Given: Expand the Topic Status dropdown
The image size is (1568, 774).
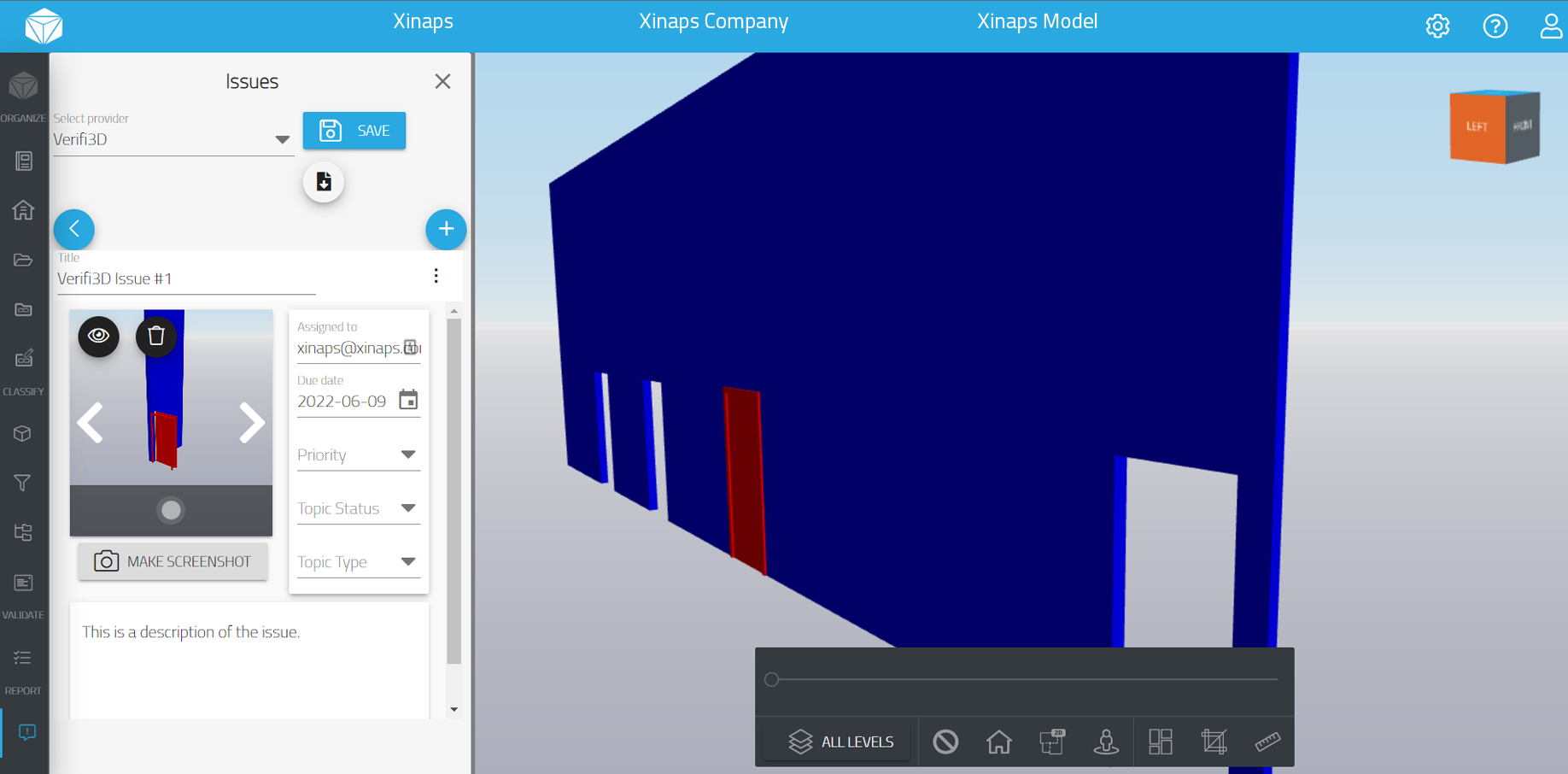Looking at the screenshot, I should (x=358, y=508).
